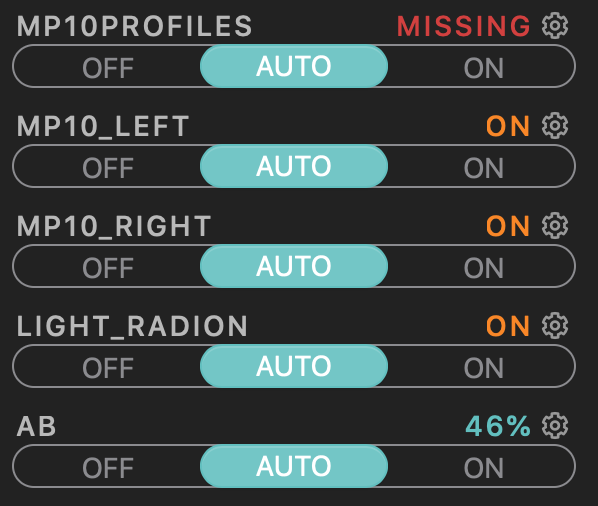Open settings gear for MP10_LEFT
This screenshot has height=506, width=598.
[555, 125]
